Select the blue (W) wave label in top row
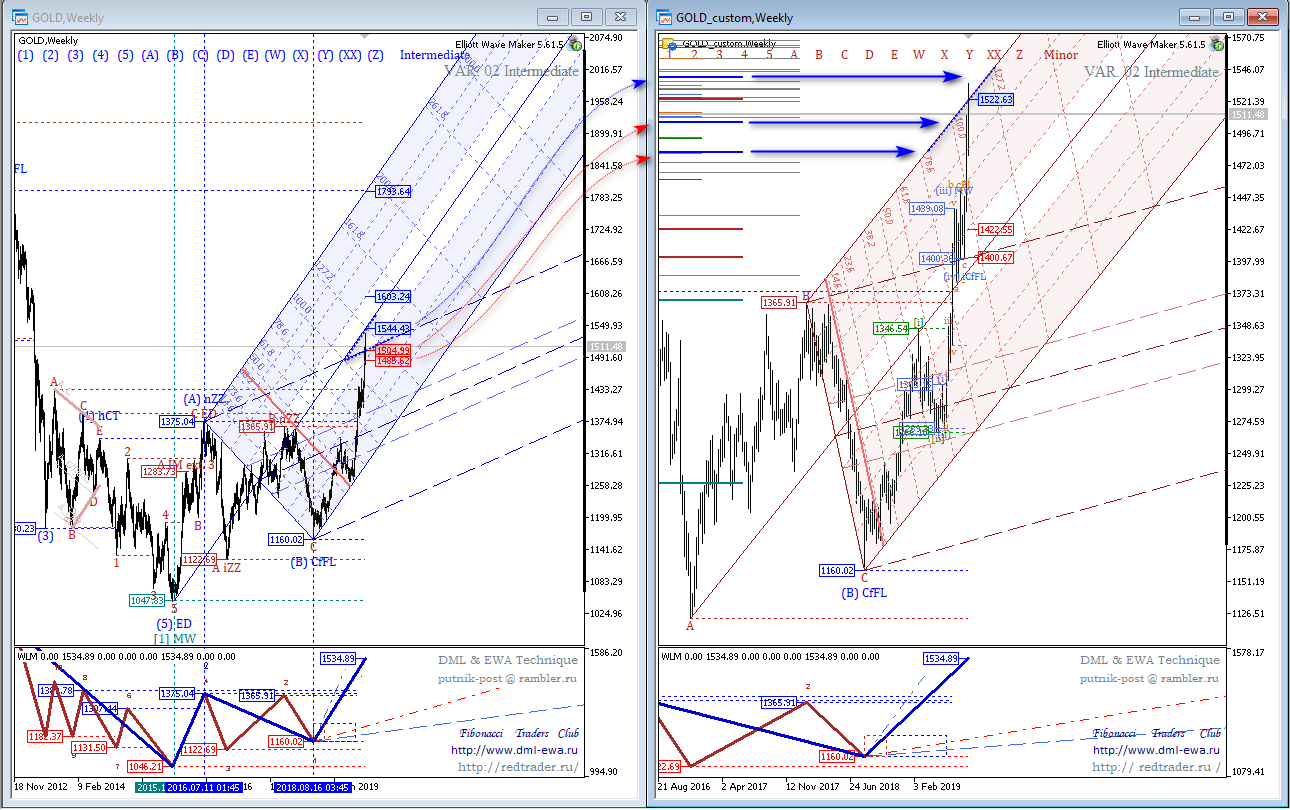The image size is (1290, 810). click(x=275, y=55)
